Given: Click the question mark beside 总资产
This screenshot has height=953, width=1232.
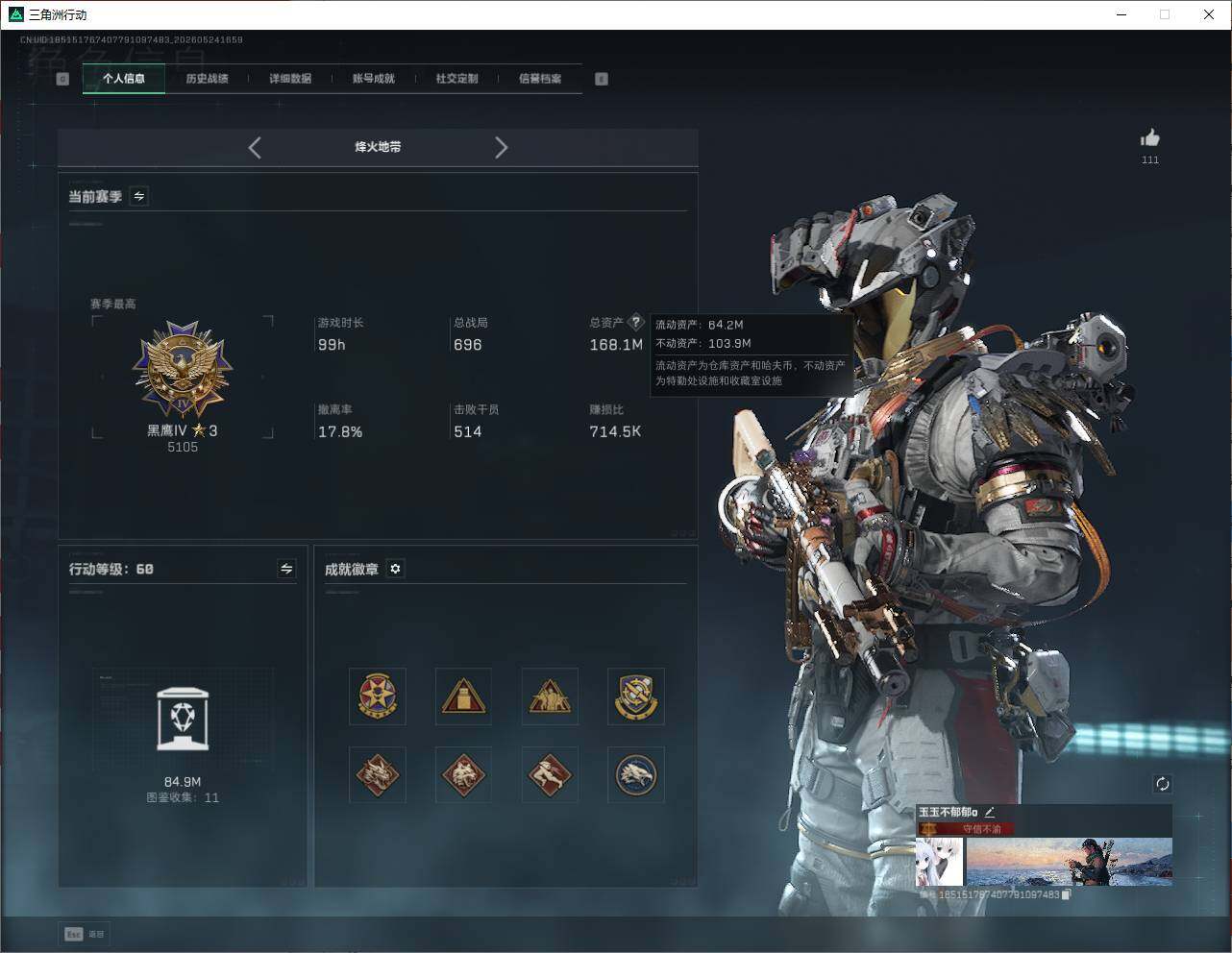Looking at the screenshot, I should 635,322.
